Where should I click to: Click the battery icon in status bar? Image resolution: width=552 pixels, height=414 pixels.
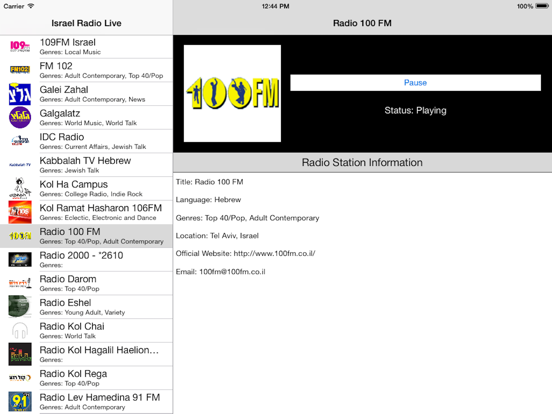(x=542, y=6)
